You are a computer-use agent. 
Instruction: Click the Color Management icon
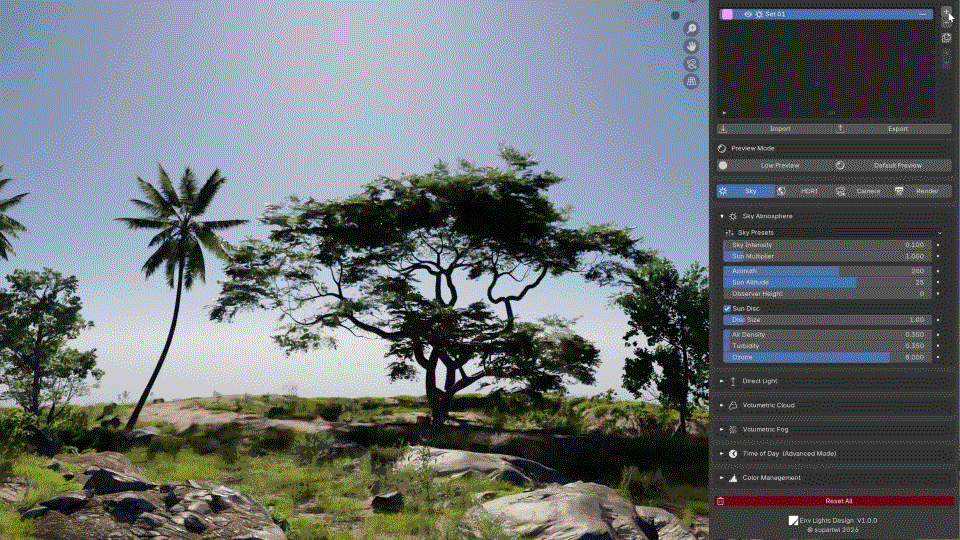[733, 478]
